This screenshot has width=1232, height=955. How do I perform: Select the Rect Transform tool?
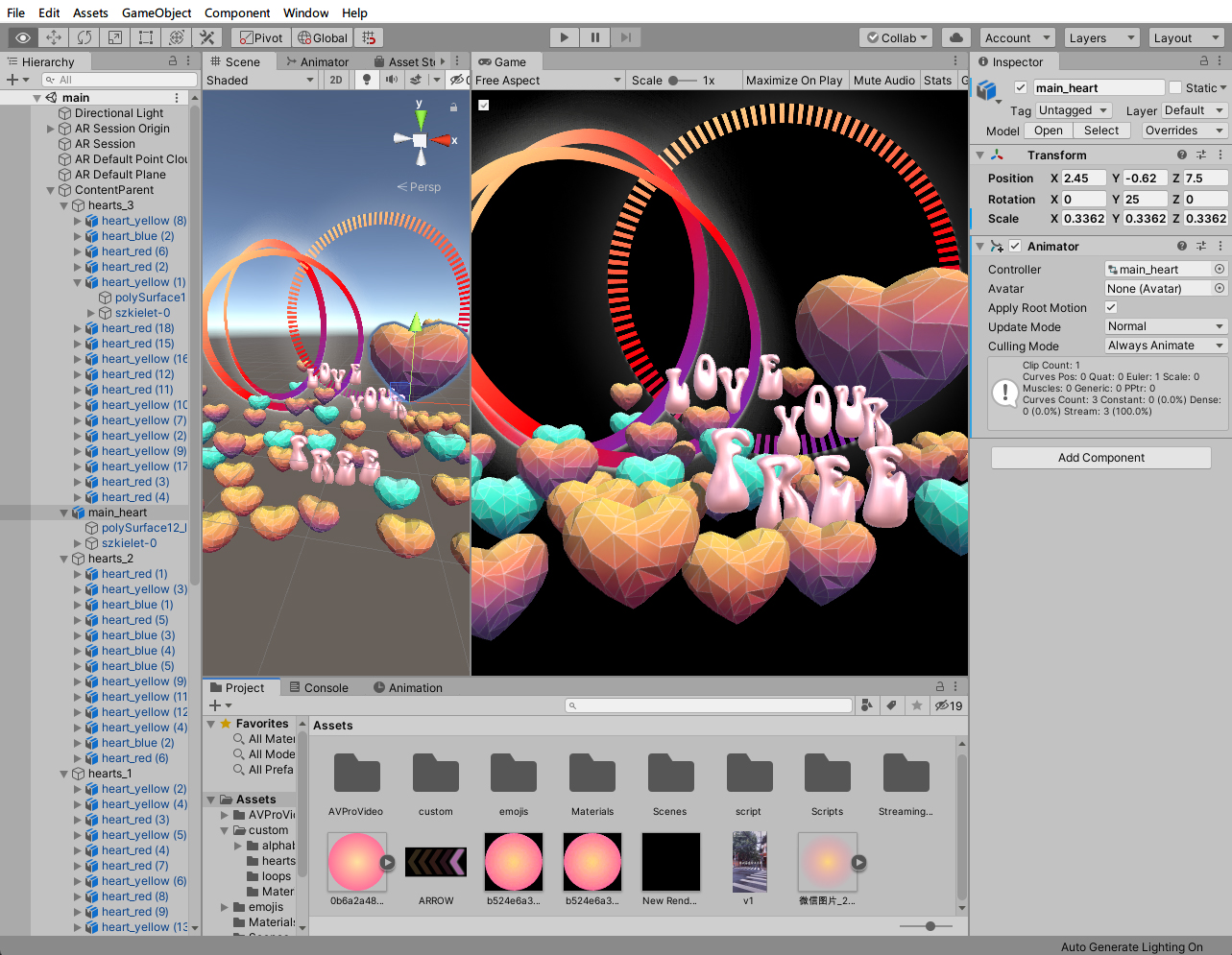146,37
